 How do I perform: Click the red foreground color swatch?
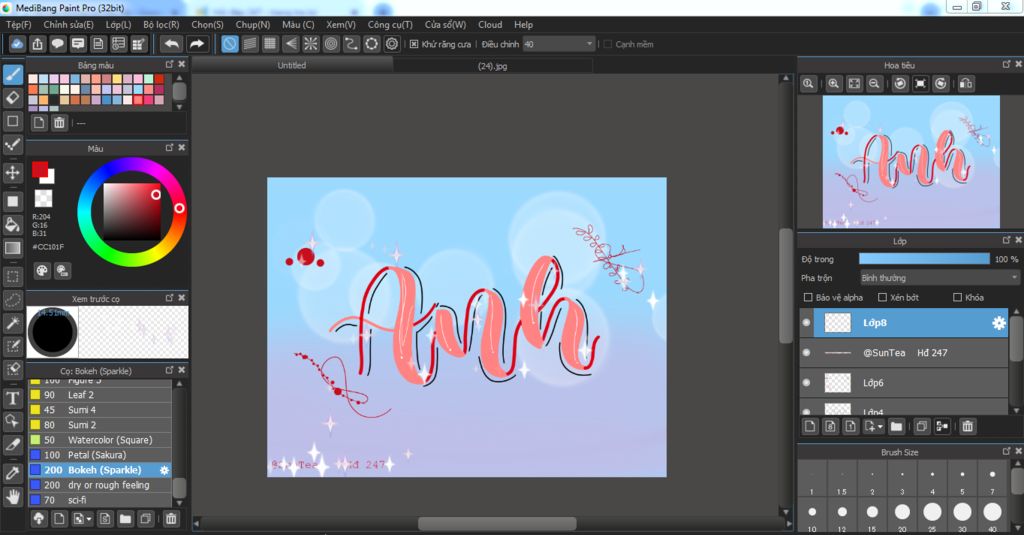(40, 169)
